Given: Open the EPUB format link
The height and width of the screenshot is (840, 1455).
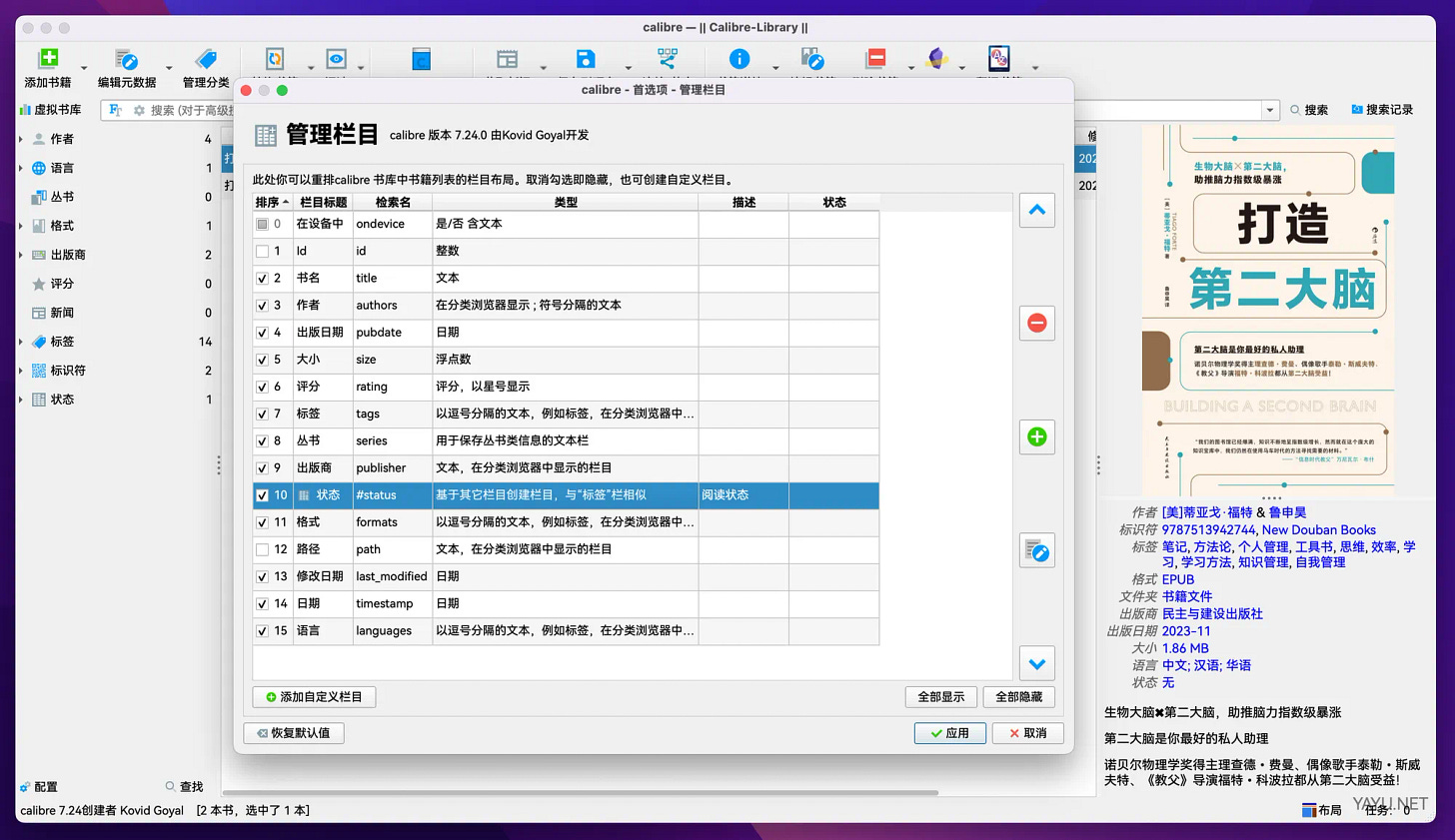Looking at the screenshot, I should pos(1178,579).
